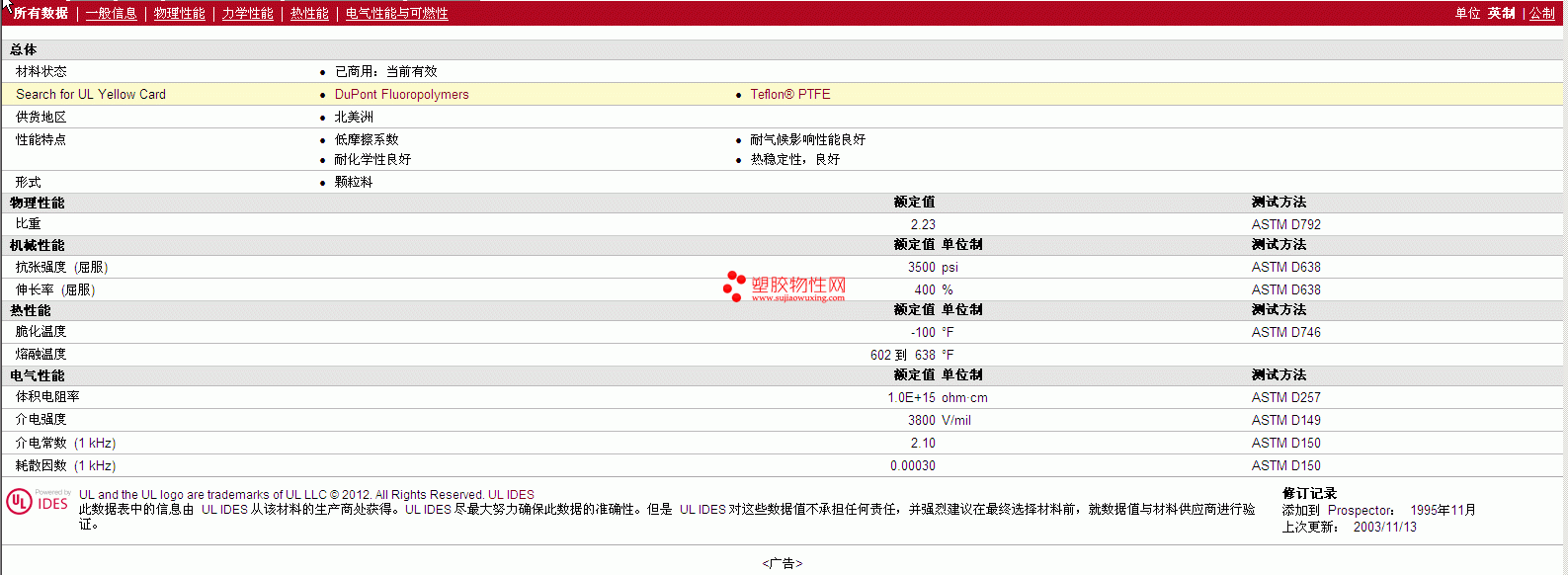Select the 颗粒料 form text
Viewport: 1568px width, 575px height.
354,182
